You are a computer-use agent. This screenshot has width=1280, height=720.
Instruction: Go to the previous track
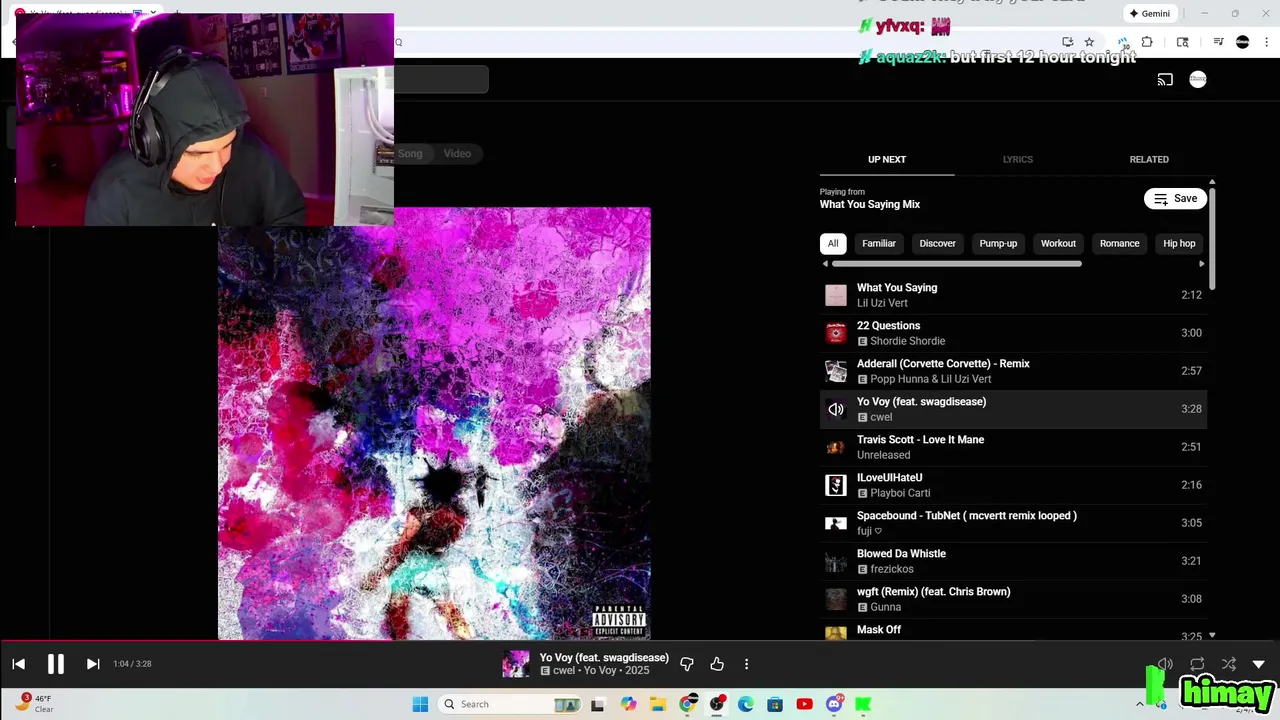18,664
